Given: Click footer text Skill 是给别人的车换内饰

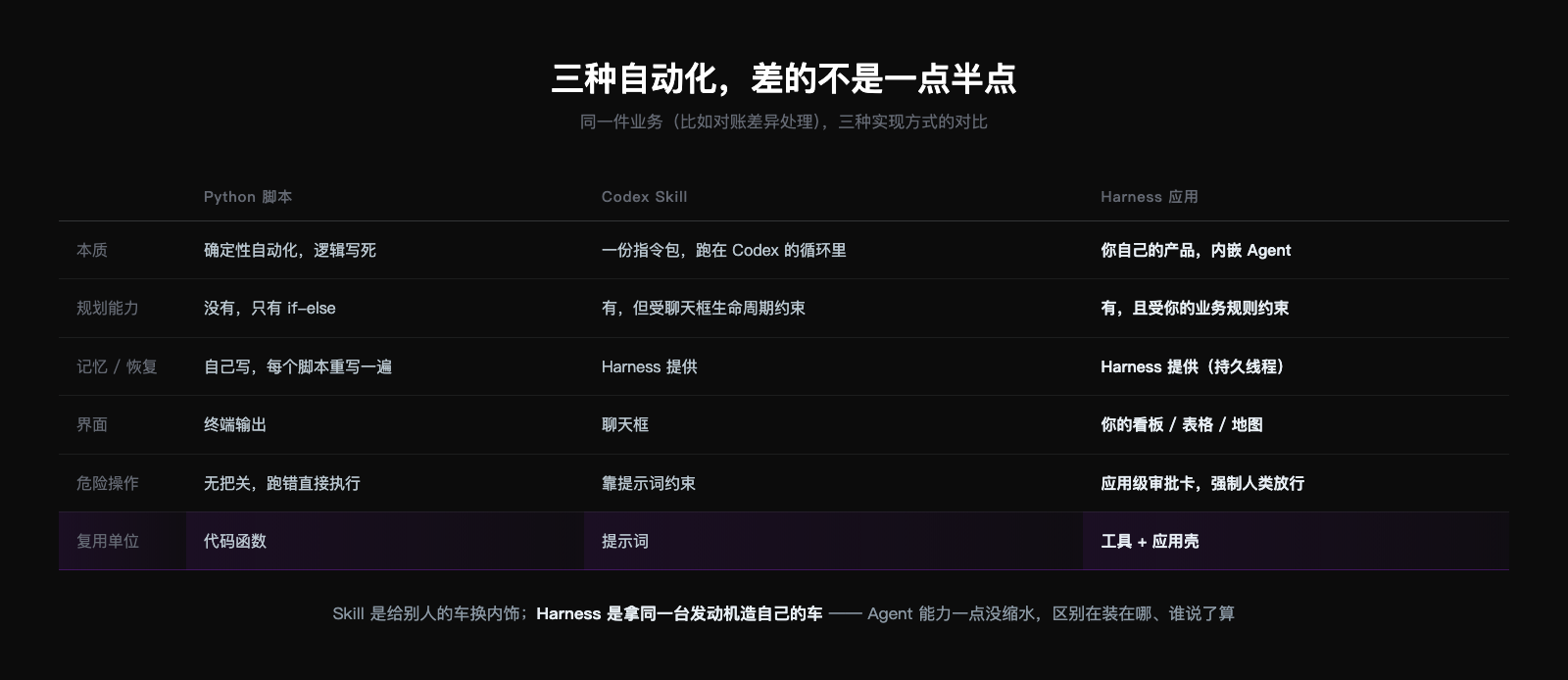Looking at the screenshot, I should (426, 613).
